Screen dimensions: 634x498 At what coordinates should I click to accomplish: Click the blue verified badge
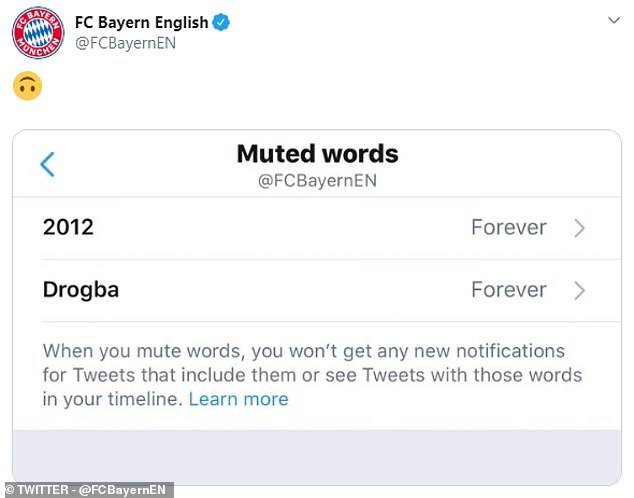221,22
